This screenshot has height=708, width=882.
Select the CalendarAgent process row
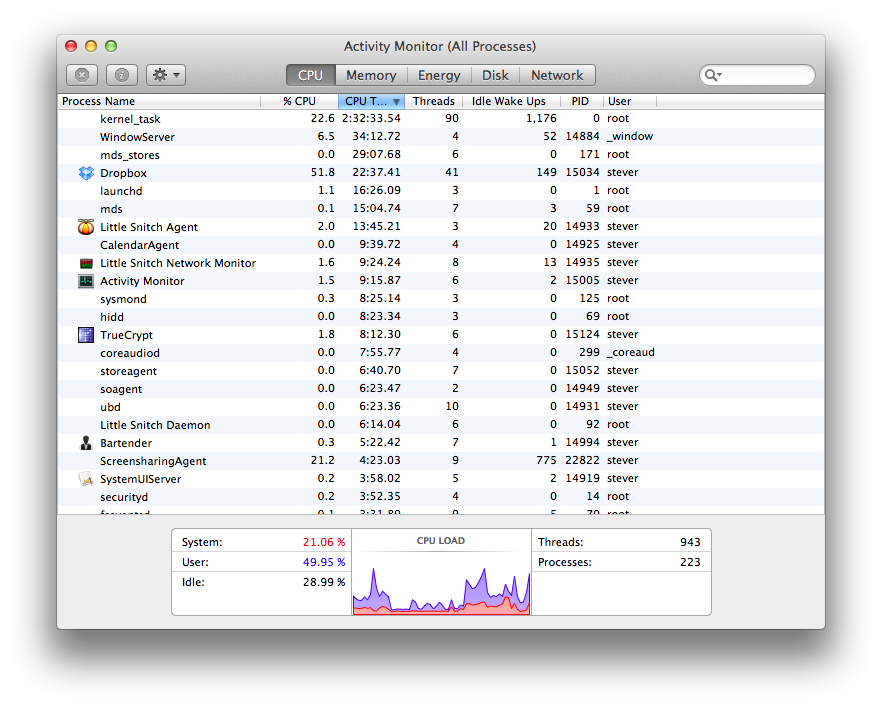441,245
